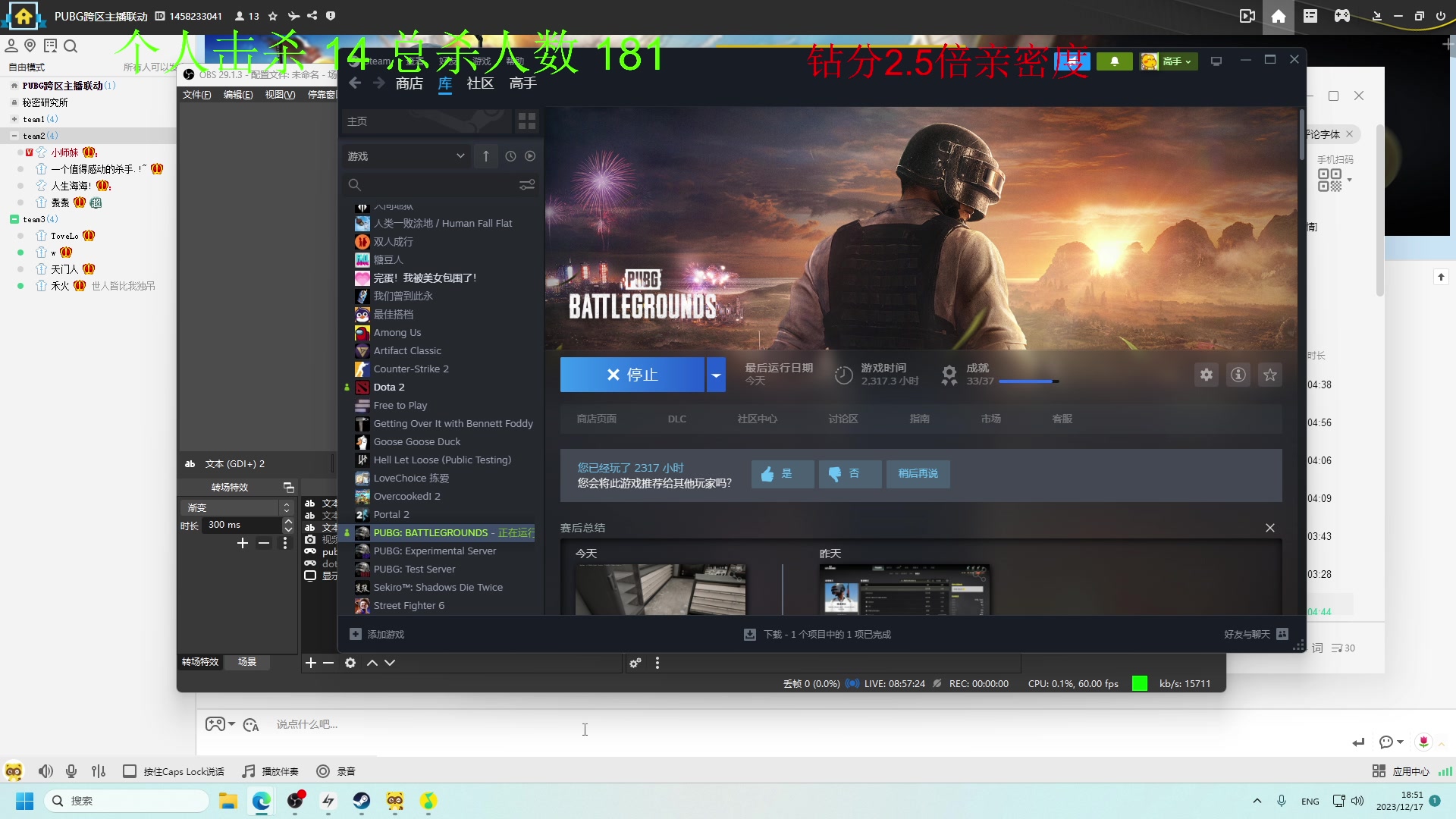1456x819 pixels.
Task: Open the DLC tab on PUBG page
Action: tap(676, 419)
